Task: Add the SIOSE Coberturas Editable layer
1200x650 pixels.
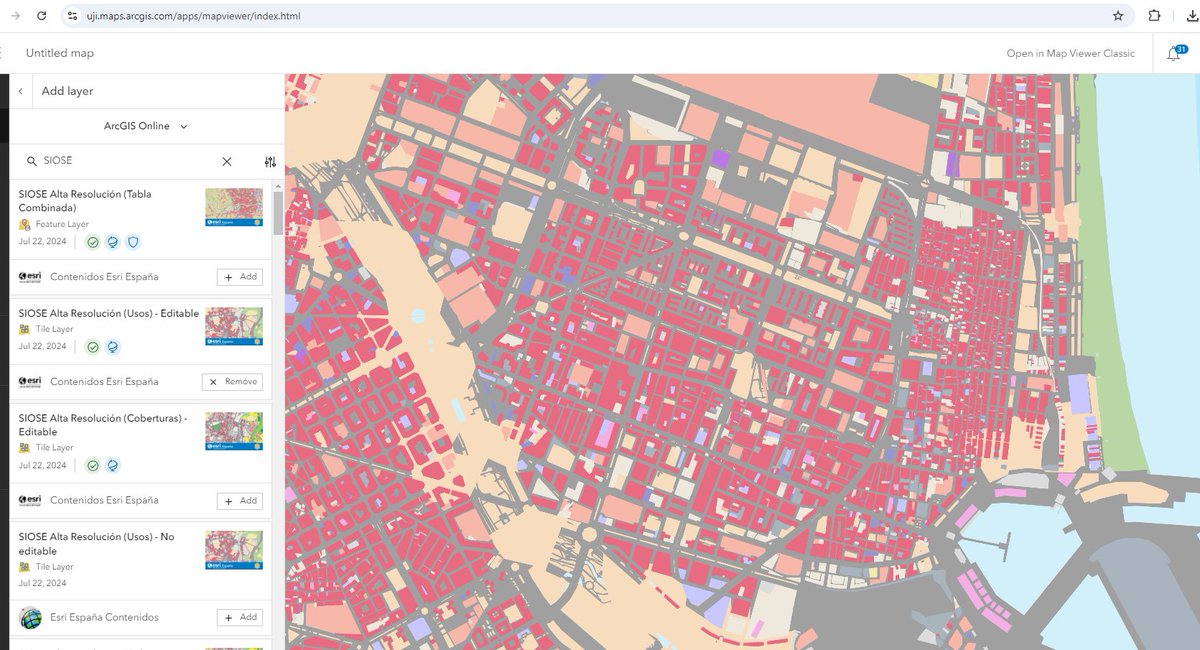Action: click(240, 501)
